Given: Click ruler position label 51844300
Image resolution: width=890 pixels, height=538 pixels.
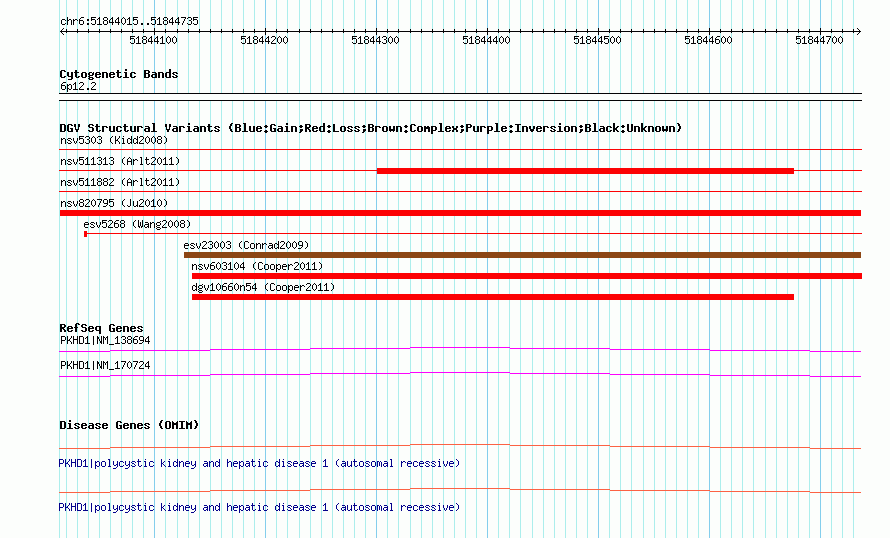Looking at the screenshot, I should point(375,41).
